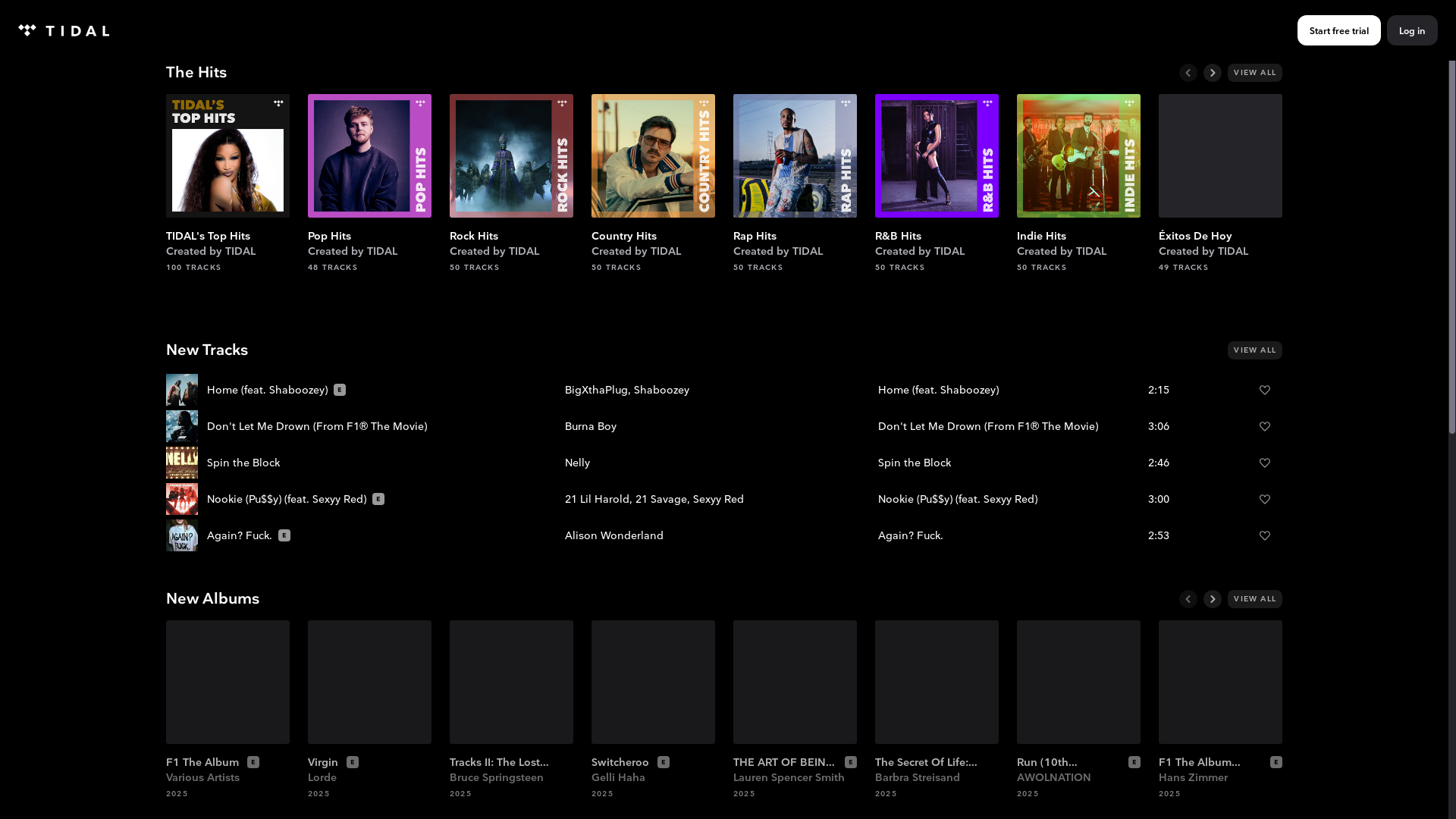1456x819 pixels.
Task: Open artist Burna Boy
Action: coord(591,426)
